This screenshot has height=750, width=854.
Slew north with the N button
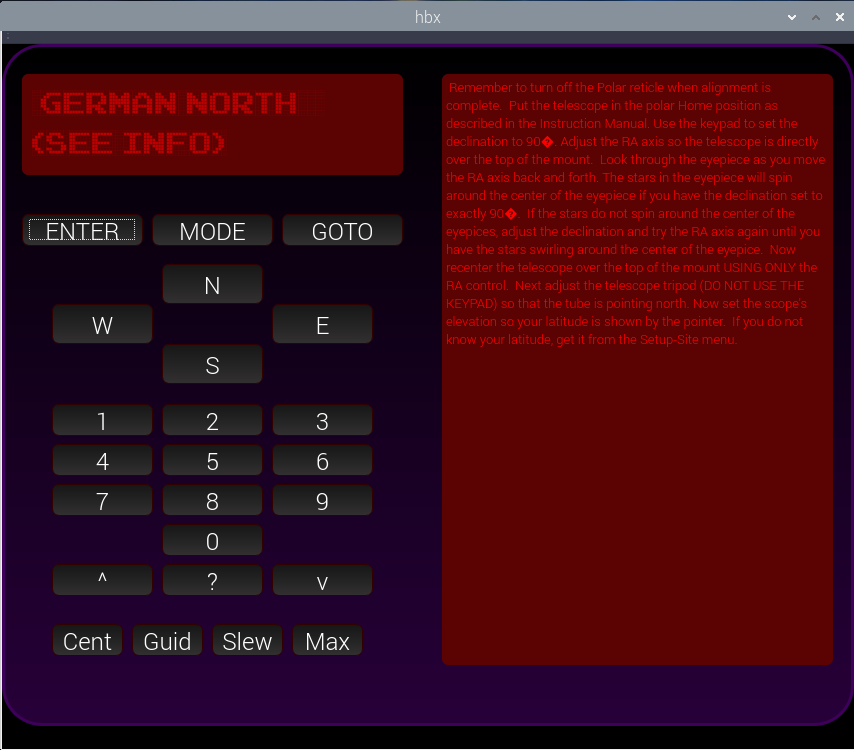(x=212, y=285)
